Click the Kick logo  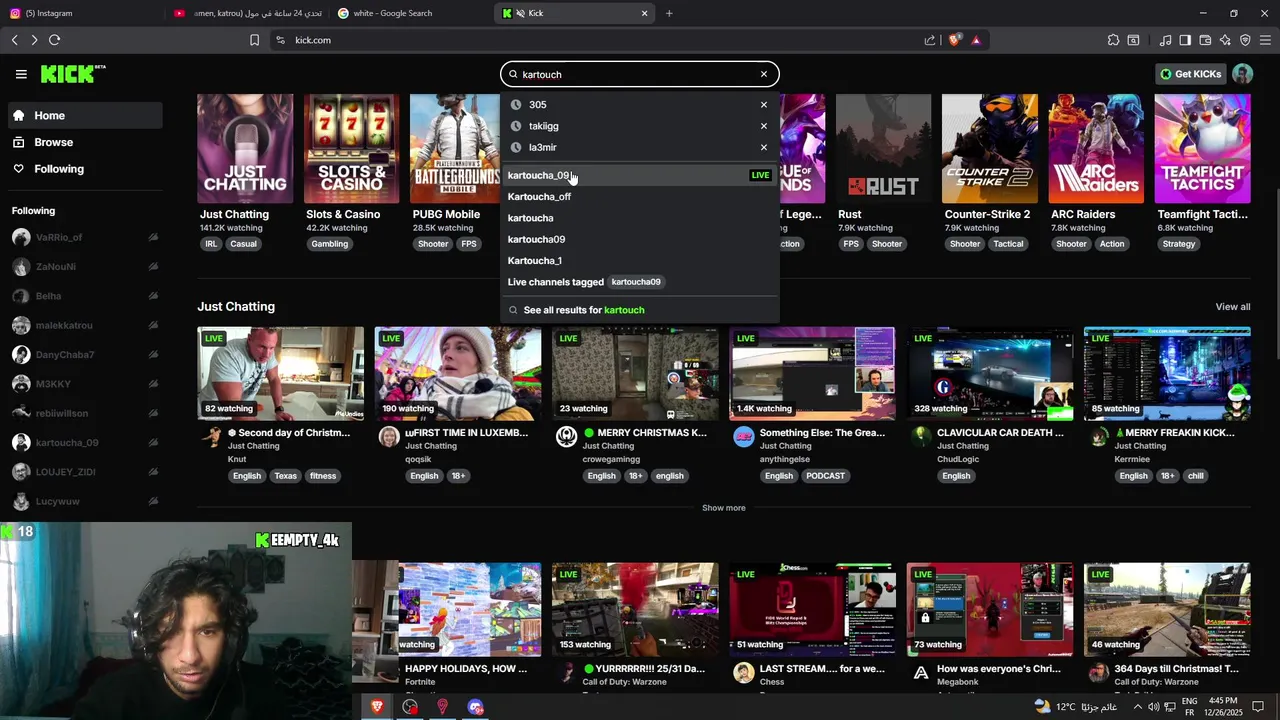point(72,74)
